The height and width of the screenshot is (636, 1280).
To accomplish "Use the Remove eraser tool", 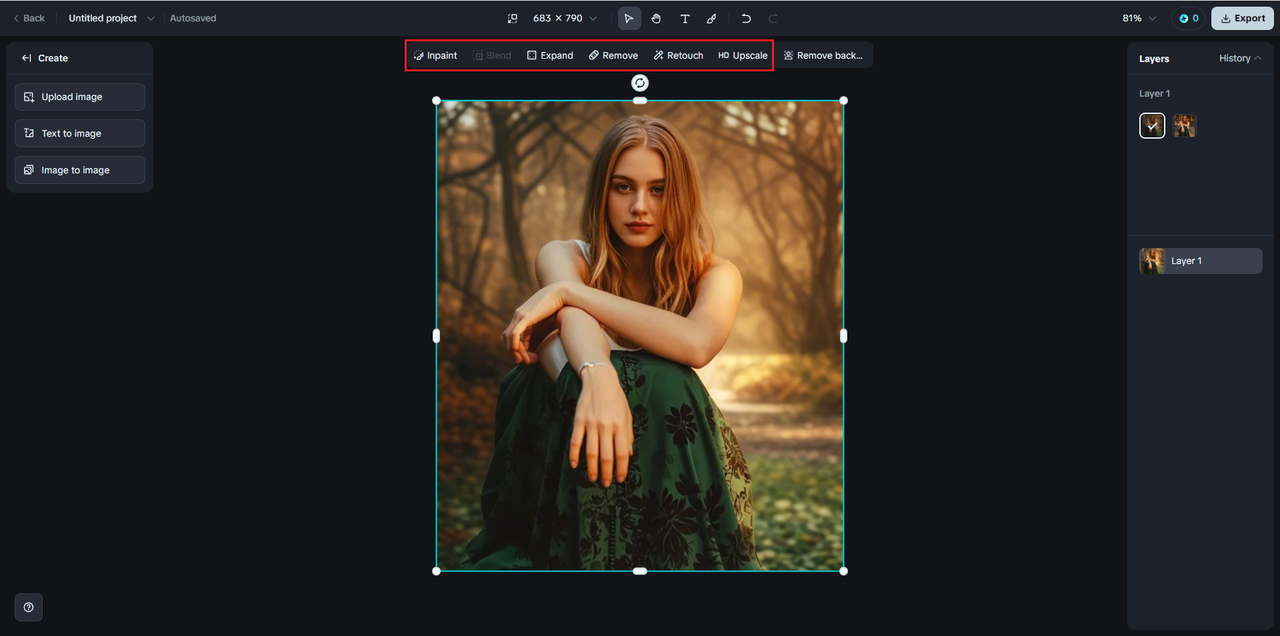I will pos(613,55).
